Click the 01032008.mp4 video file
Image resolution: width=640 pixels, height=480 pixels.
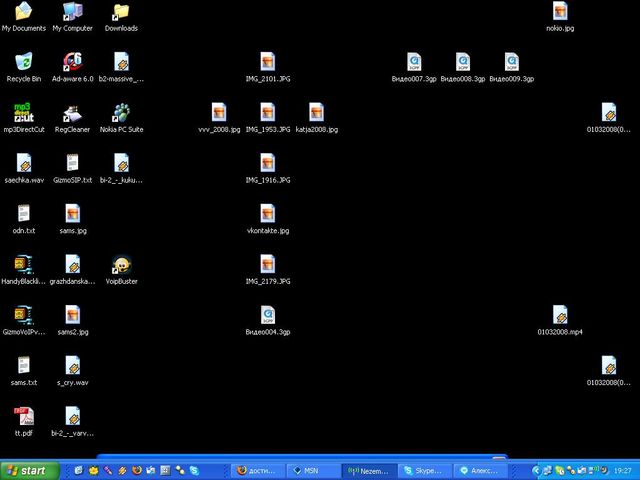[x=560, y=315]
